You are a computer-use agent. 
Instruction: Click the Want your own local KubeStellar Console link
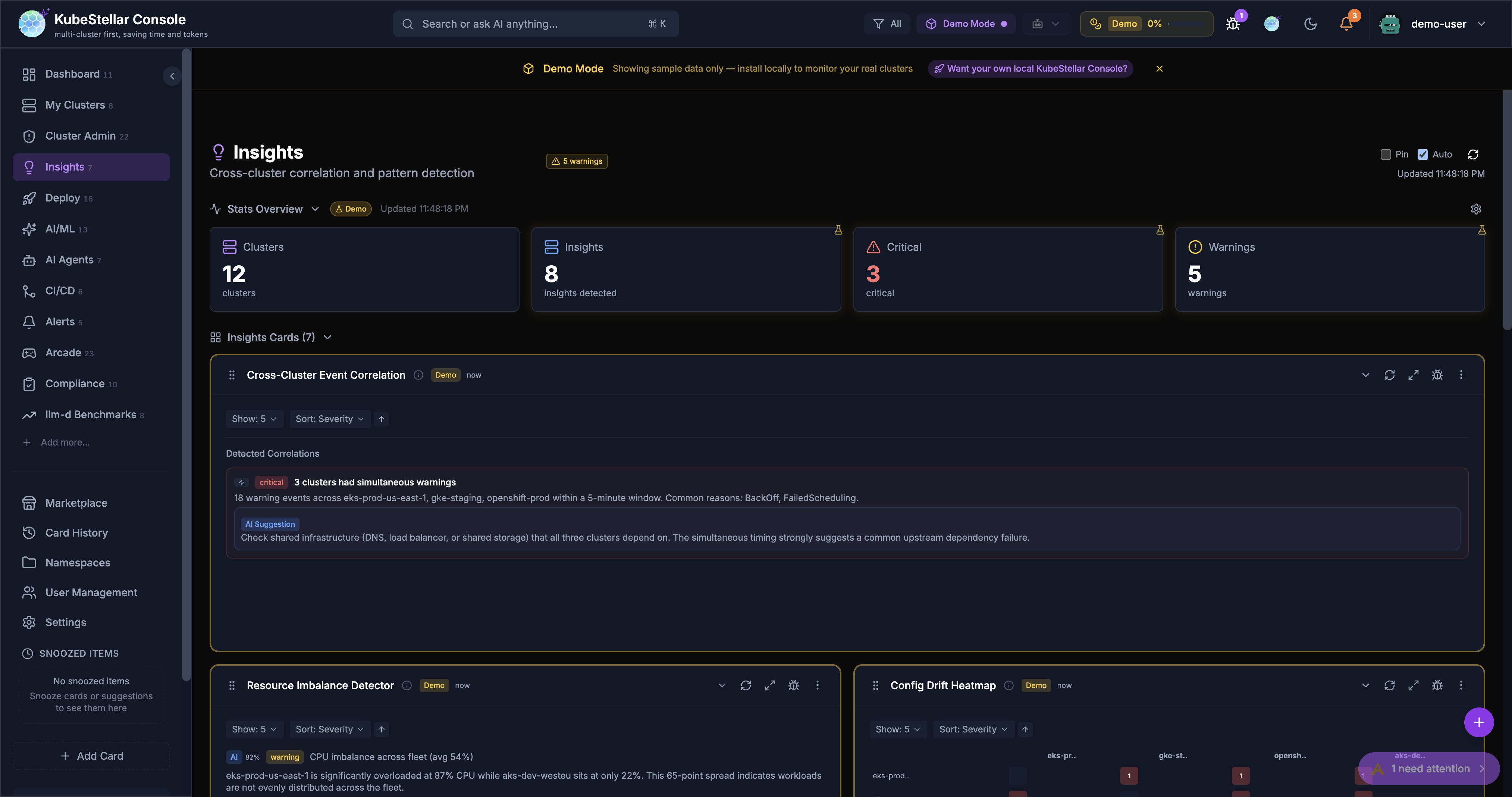(1030, 68)
